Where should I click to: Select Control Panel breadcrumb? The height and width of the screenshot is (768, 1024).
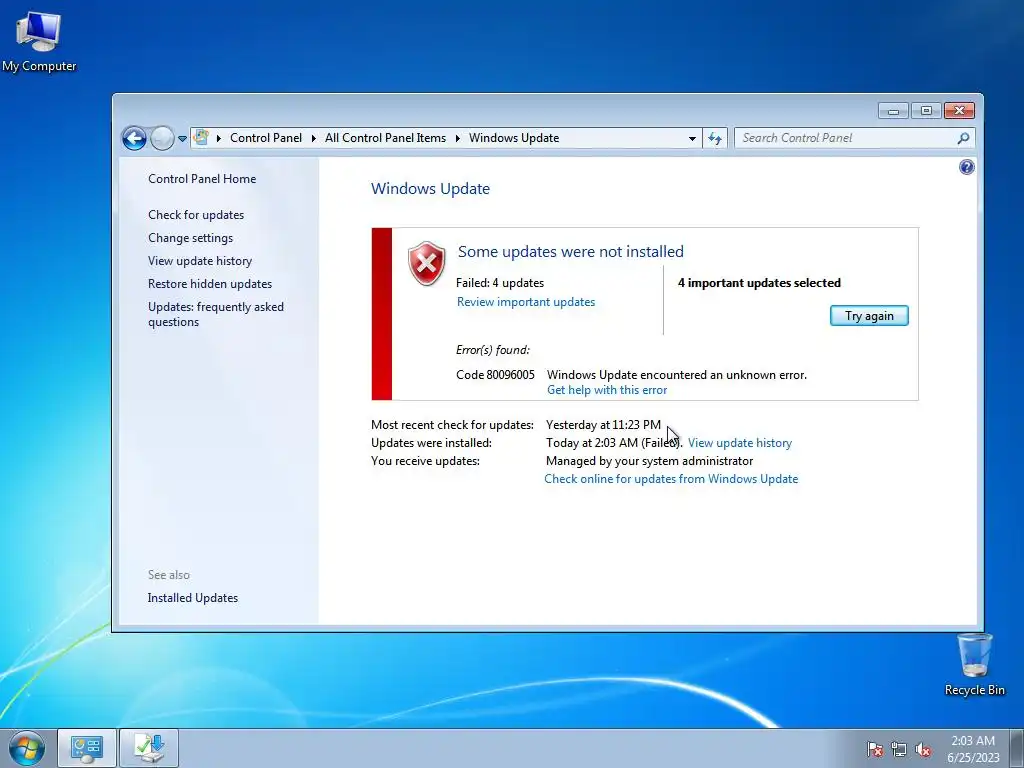click(x=266, y=138)
